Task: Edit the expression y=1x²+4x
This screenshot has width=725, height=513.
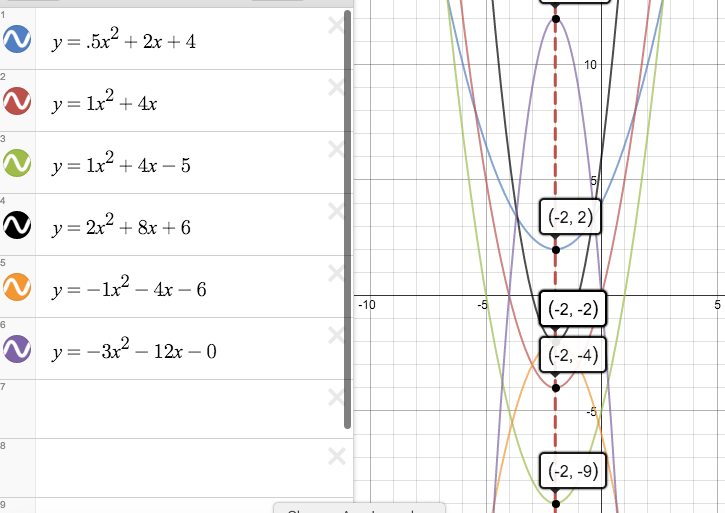Action: tap(104, 102)
